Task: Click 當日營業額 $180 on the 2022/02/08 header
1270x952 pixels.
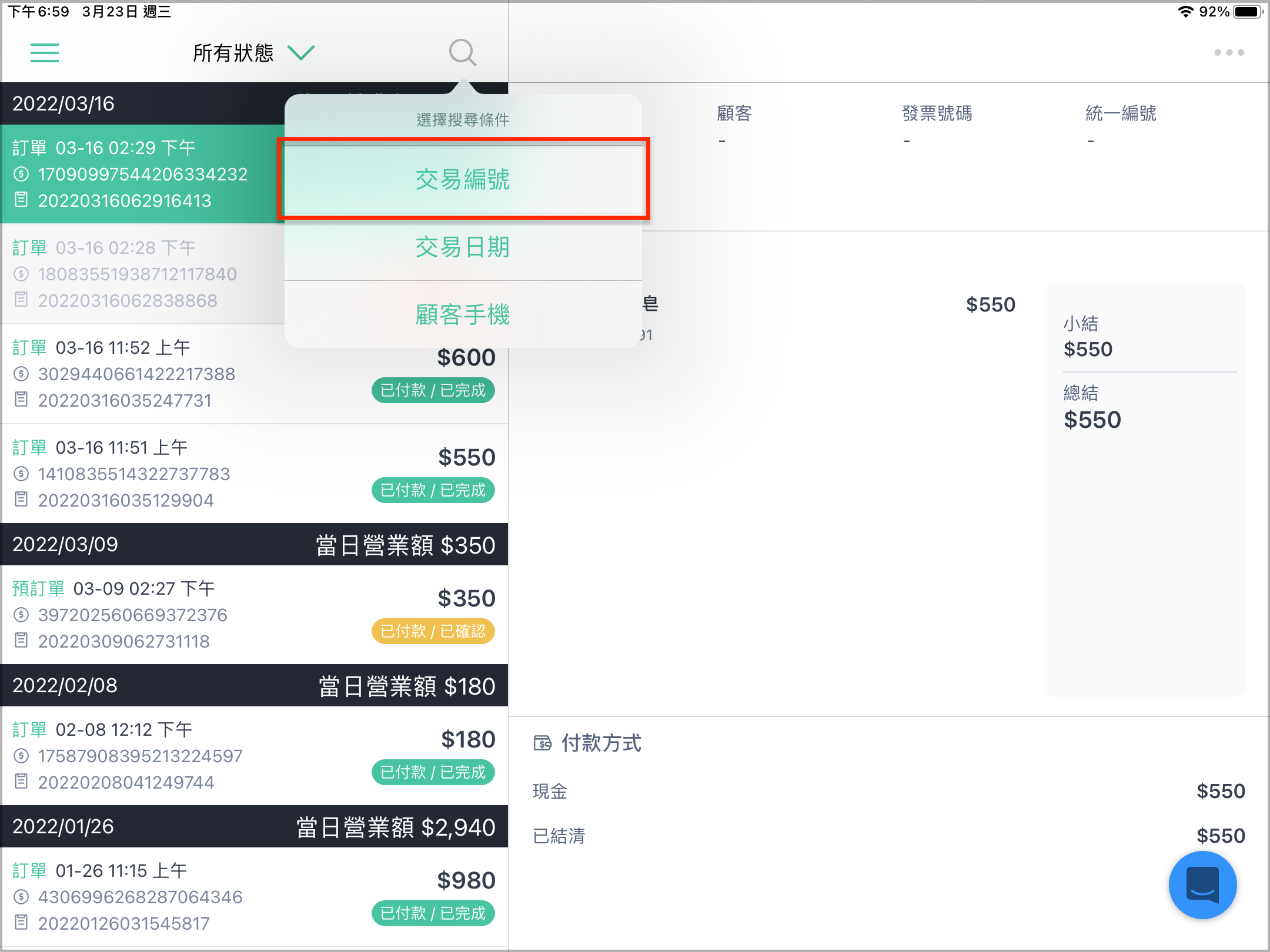Action: [x=407, y=686]
